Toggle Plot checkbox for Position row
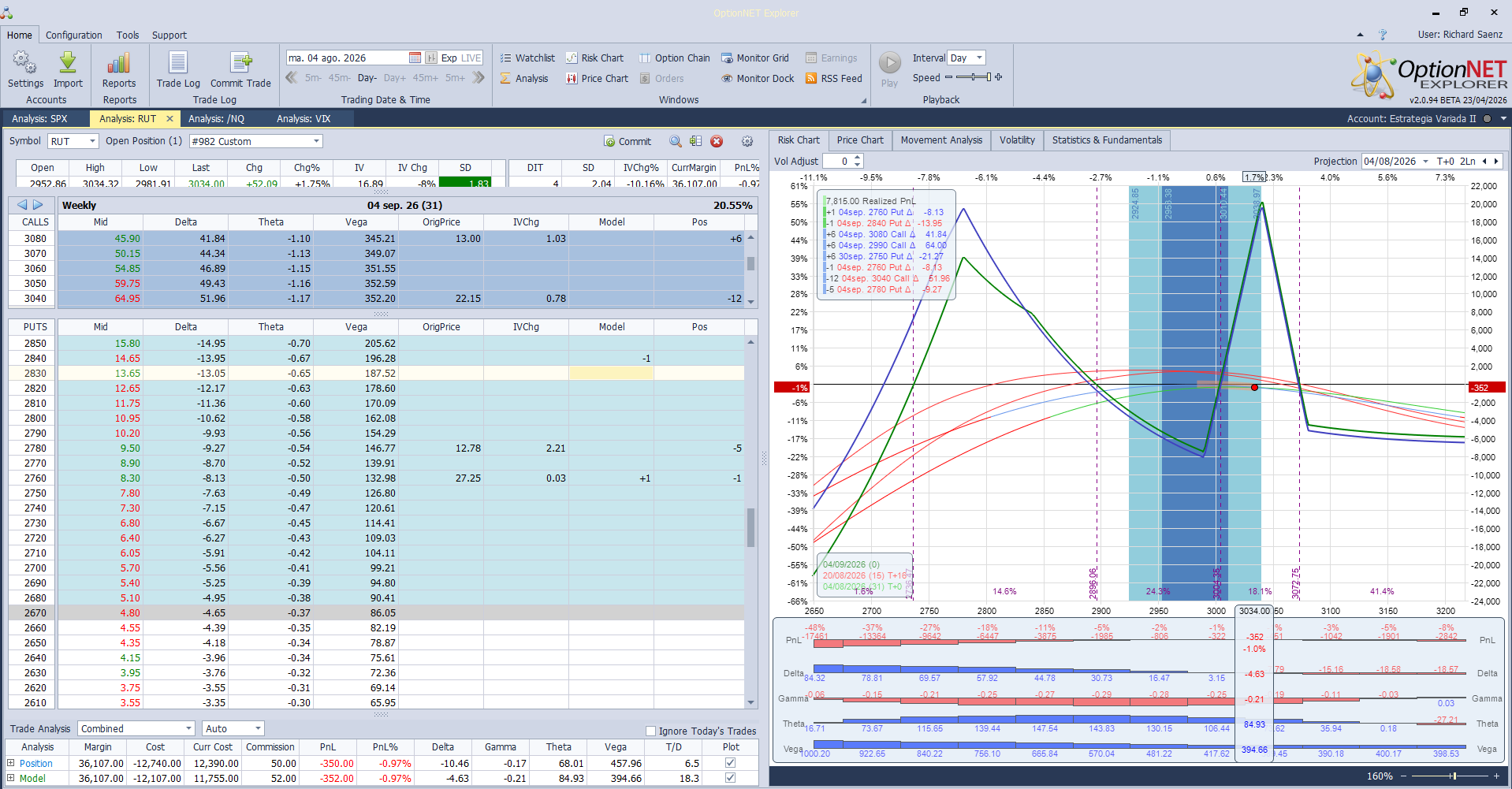Image resolution: width=1512 pixels, height=789 pixels. tap(730, 763)
